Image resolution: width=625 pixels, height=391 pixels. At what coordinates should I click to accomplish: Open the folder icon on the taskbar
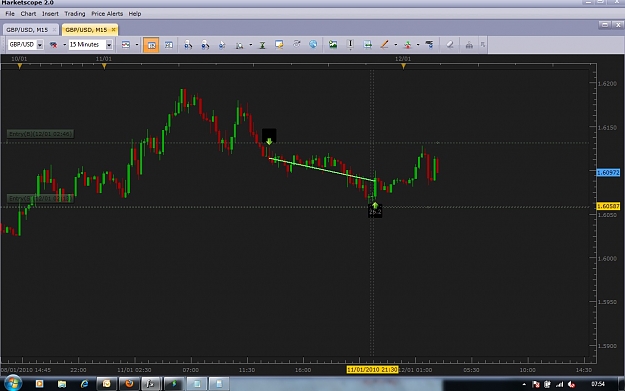pos(62,384)
